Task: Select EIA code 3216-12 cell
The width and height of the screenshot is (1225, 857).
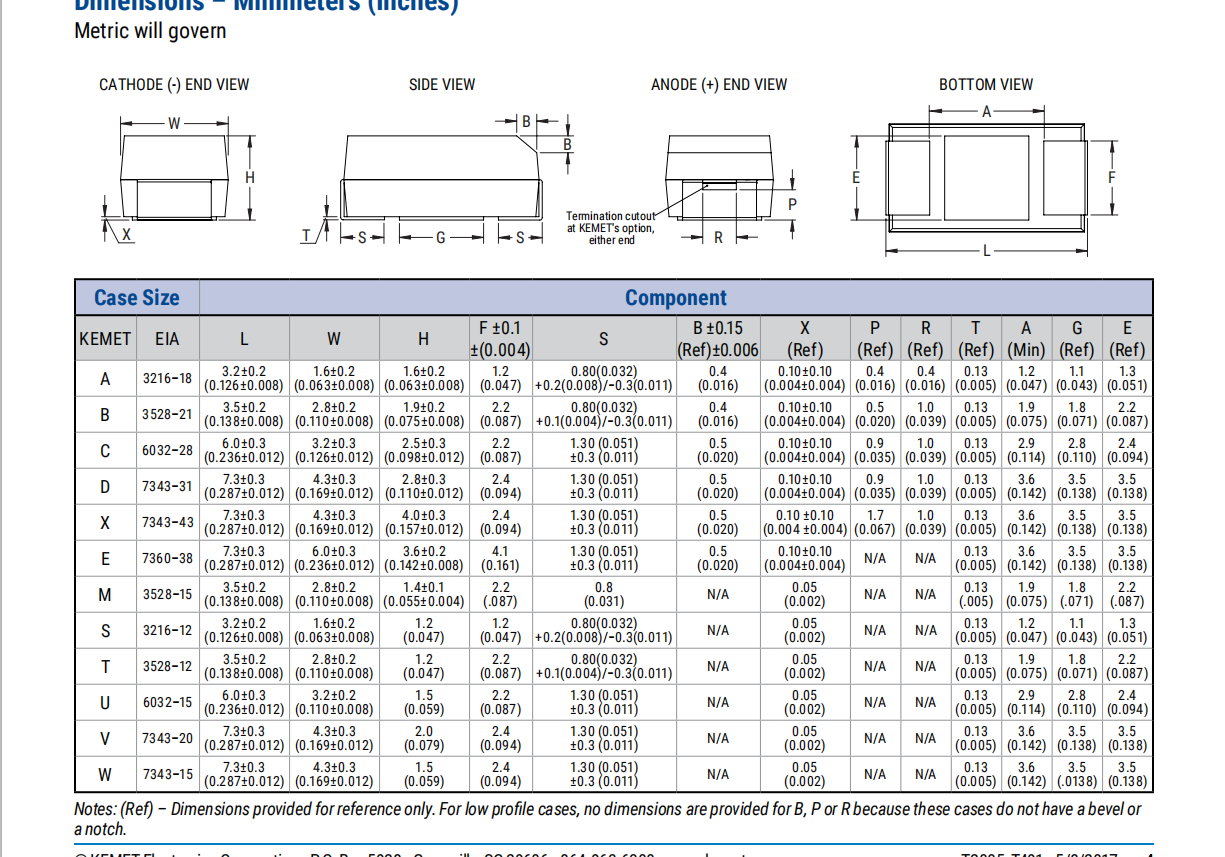Action: tap(167, 631)
